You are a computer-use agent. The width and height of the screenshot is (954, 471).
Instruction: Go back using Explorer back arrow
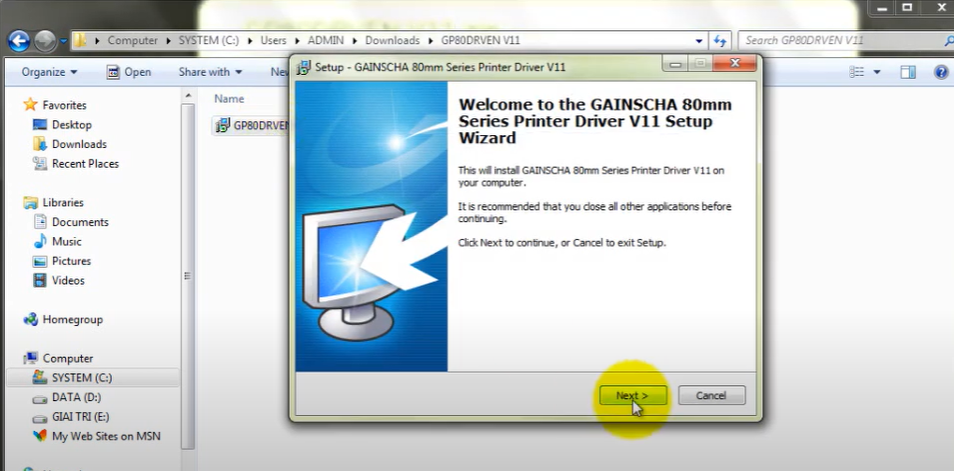[19, 41]
